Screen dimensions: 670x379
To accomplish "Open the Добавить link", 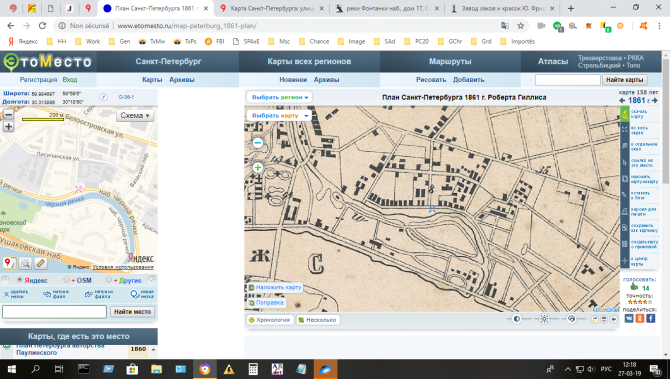I will 468,79.
